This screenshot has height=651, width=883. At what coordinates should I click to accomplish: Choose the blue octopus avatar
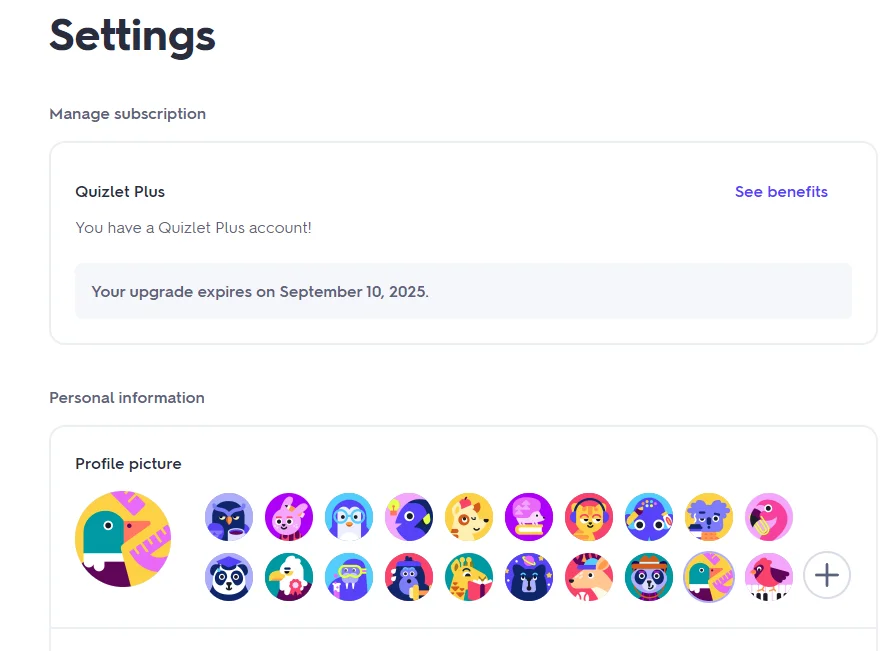tap(649, 517)
